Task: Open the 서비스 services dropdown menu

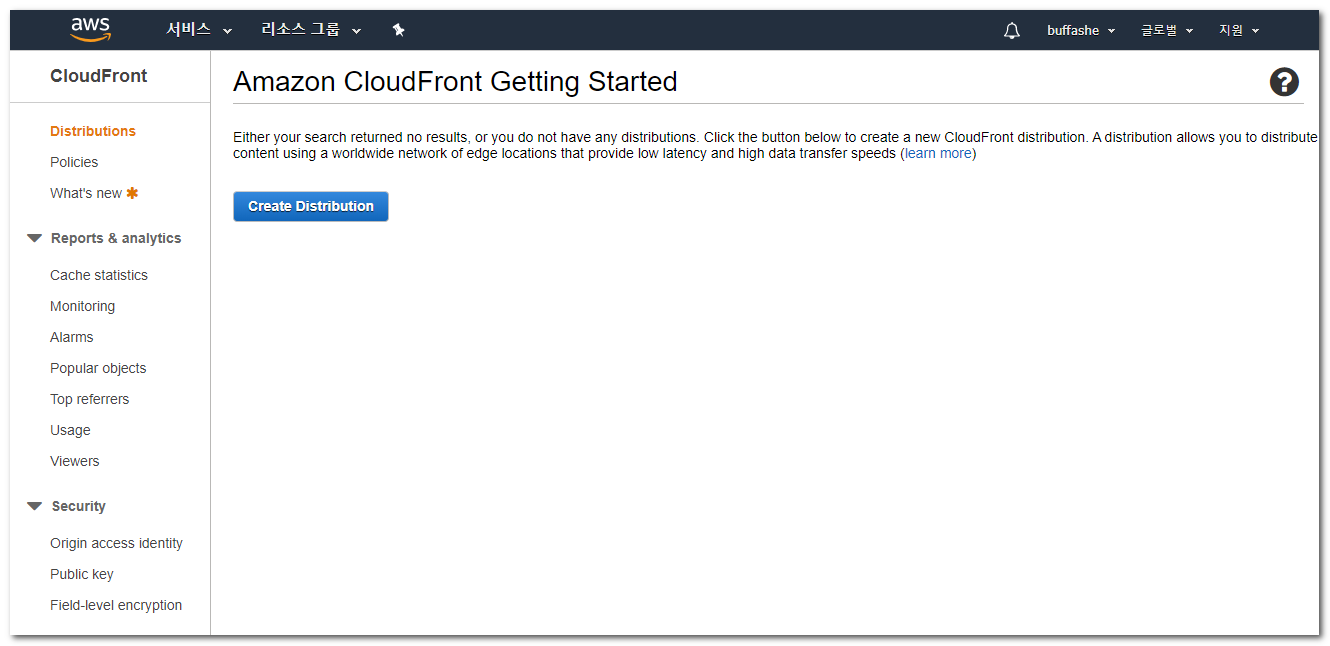Action: (x=199, y=30)
